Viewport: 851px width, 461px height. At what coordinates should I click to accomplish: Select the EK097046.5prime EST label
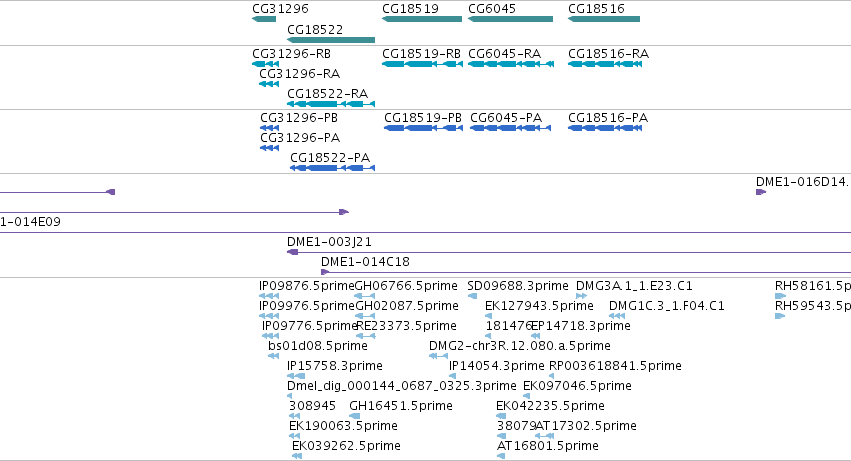[577, 386]
